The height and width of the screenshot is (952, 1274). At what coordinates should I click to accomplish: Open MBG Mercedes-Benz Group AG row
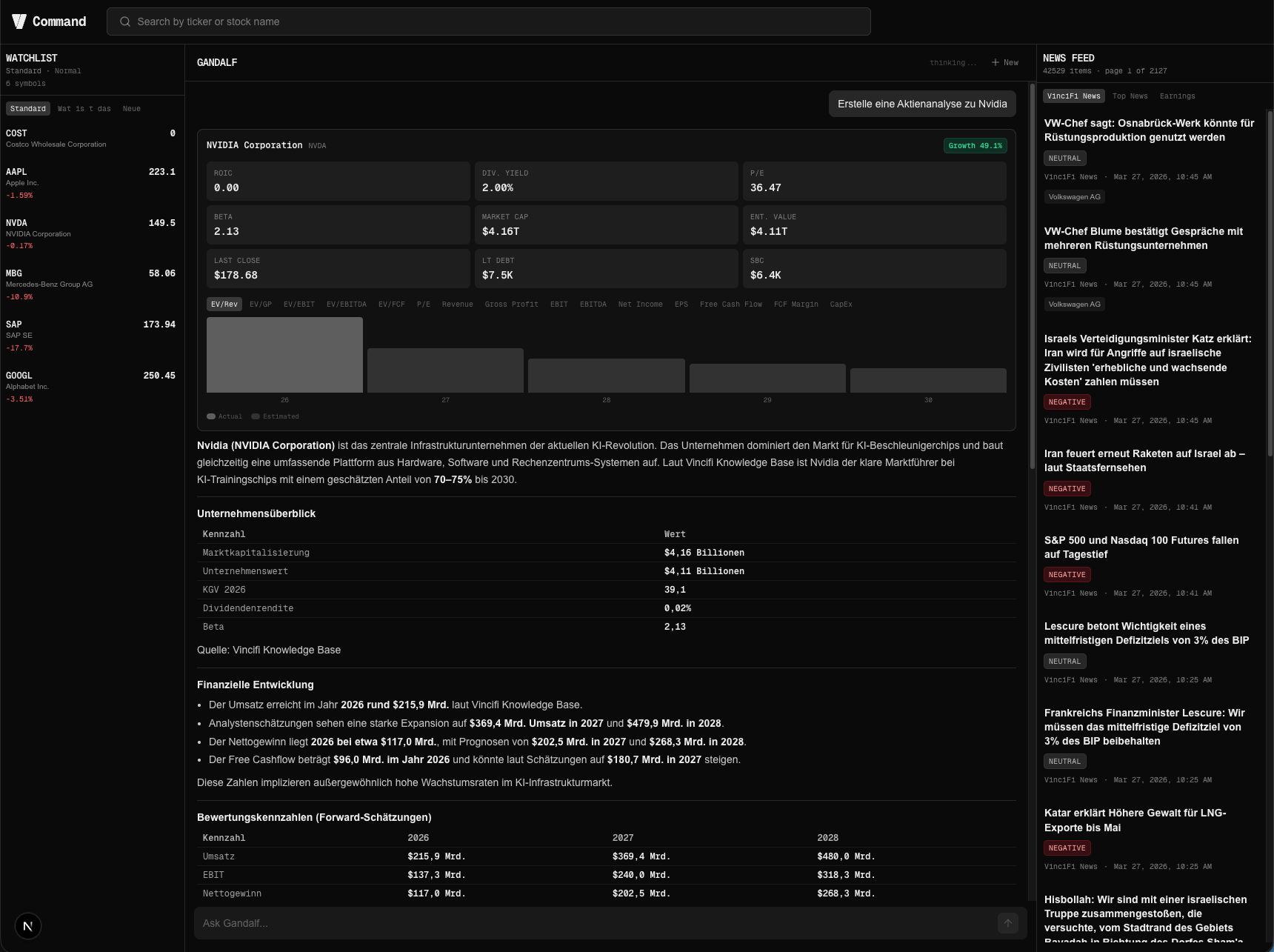click(x=92, y=284)
